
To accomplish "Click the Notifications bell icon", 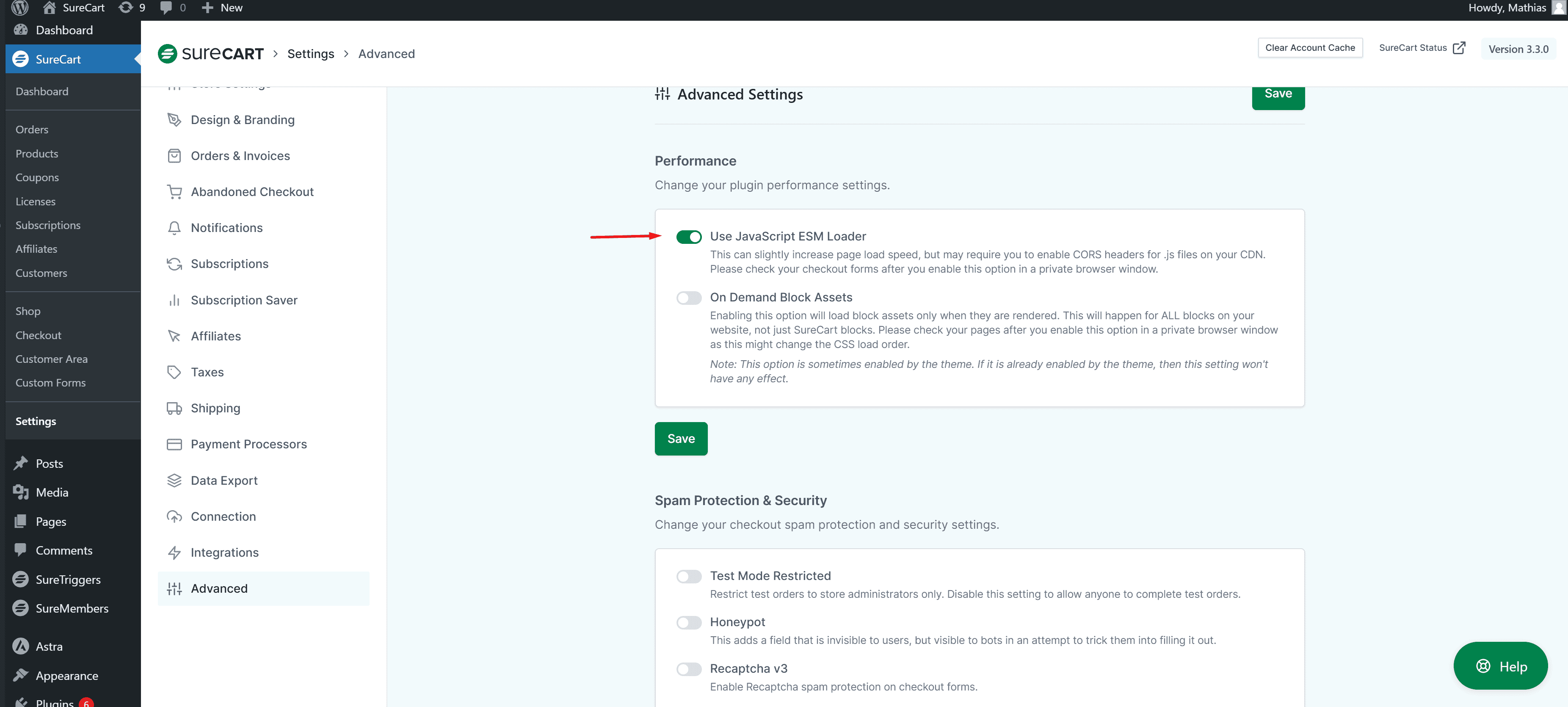I will [x=174, y=228].
